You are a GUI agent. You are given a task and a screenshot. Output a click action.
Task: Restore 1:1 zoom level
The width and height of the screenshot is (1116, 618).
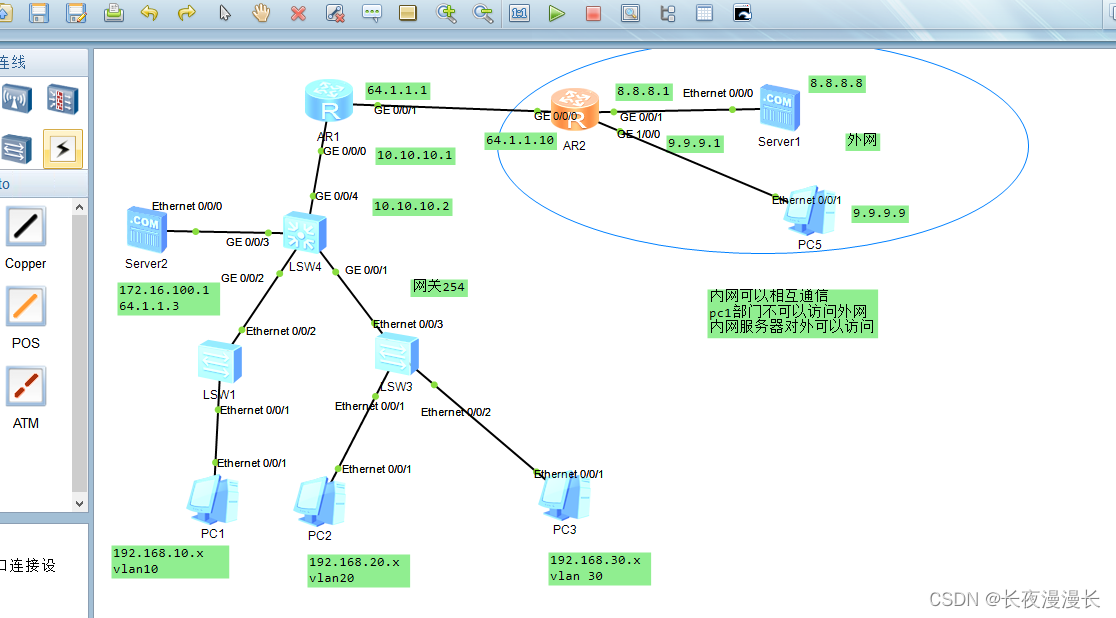(519, 13)
